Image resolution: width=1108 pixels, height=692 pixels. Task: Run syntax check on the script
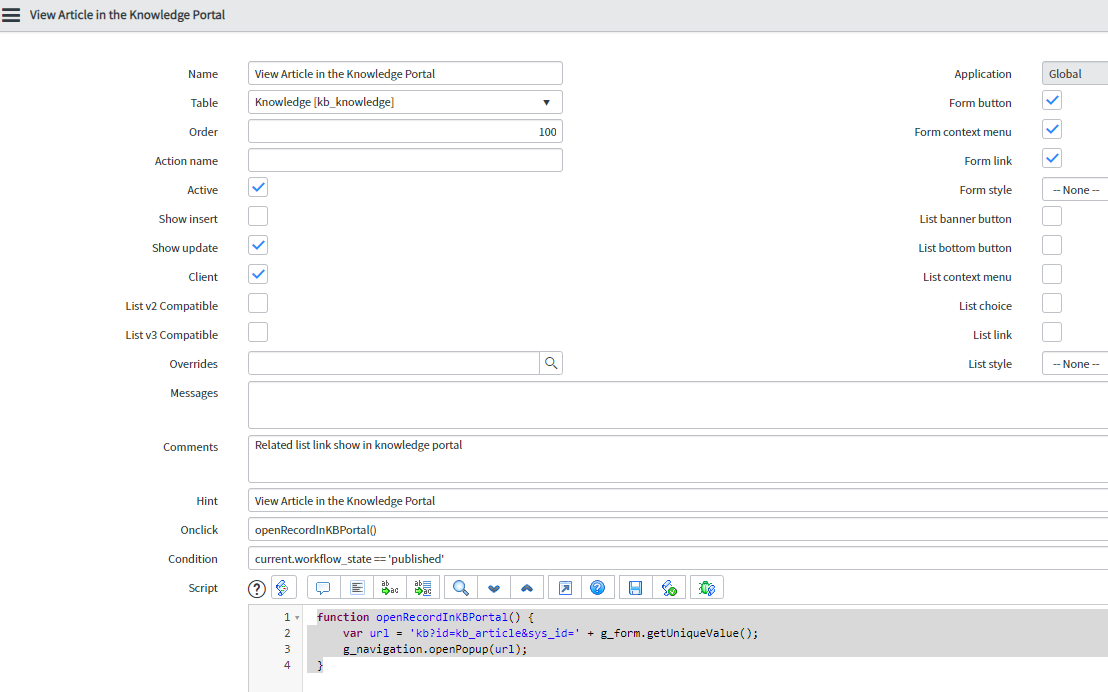[670, 587]
